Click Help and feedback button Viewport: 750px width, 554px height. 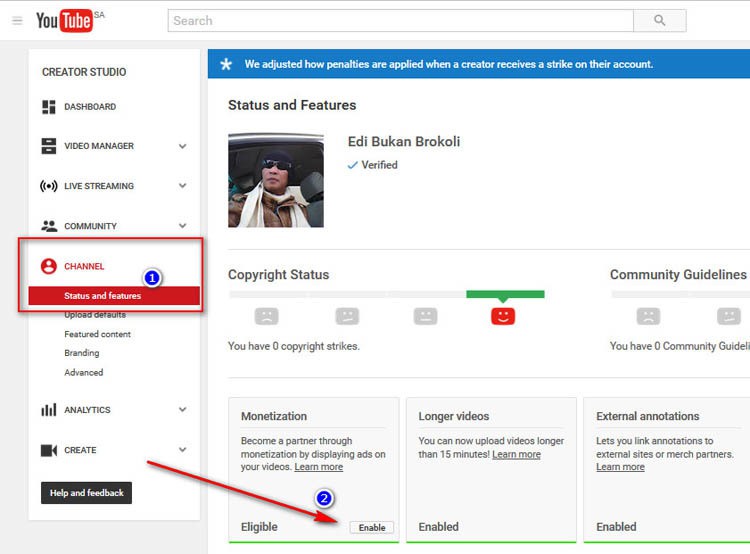pos(87,493)
